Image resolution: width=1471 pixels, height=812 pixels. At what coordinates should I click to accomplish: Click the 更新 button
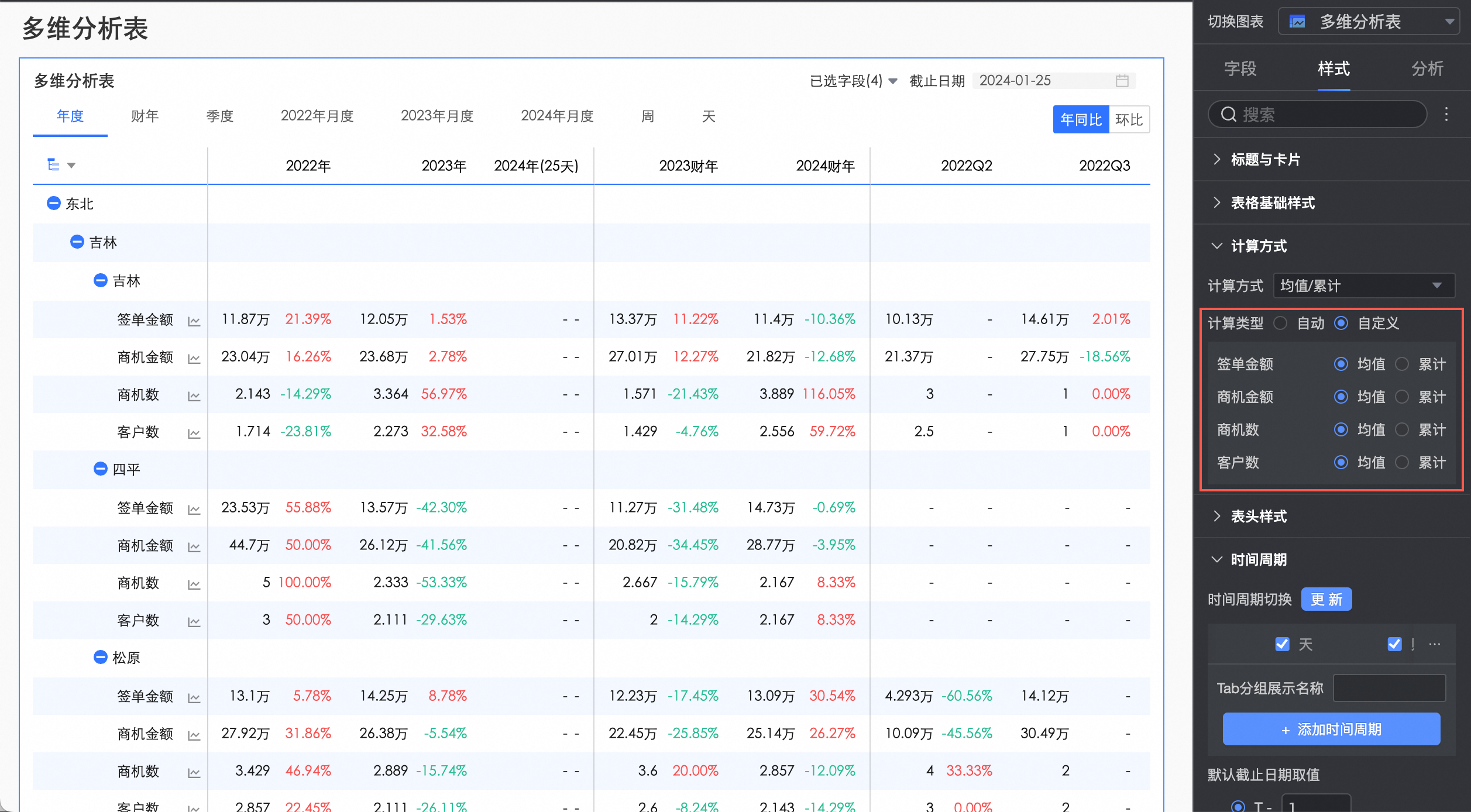(1326, 599)
